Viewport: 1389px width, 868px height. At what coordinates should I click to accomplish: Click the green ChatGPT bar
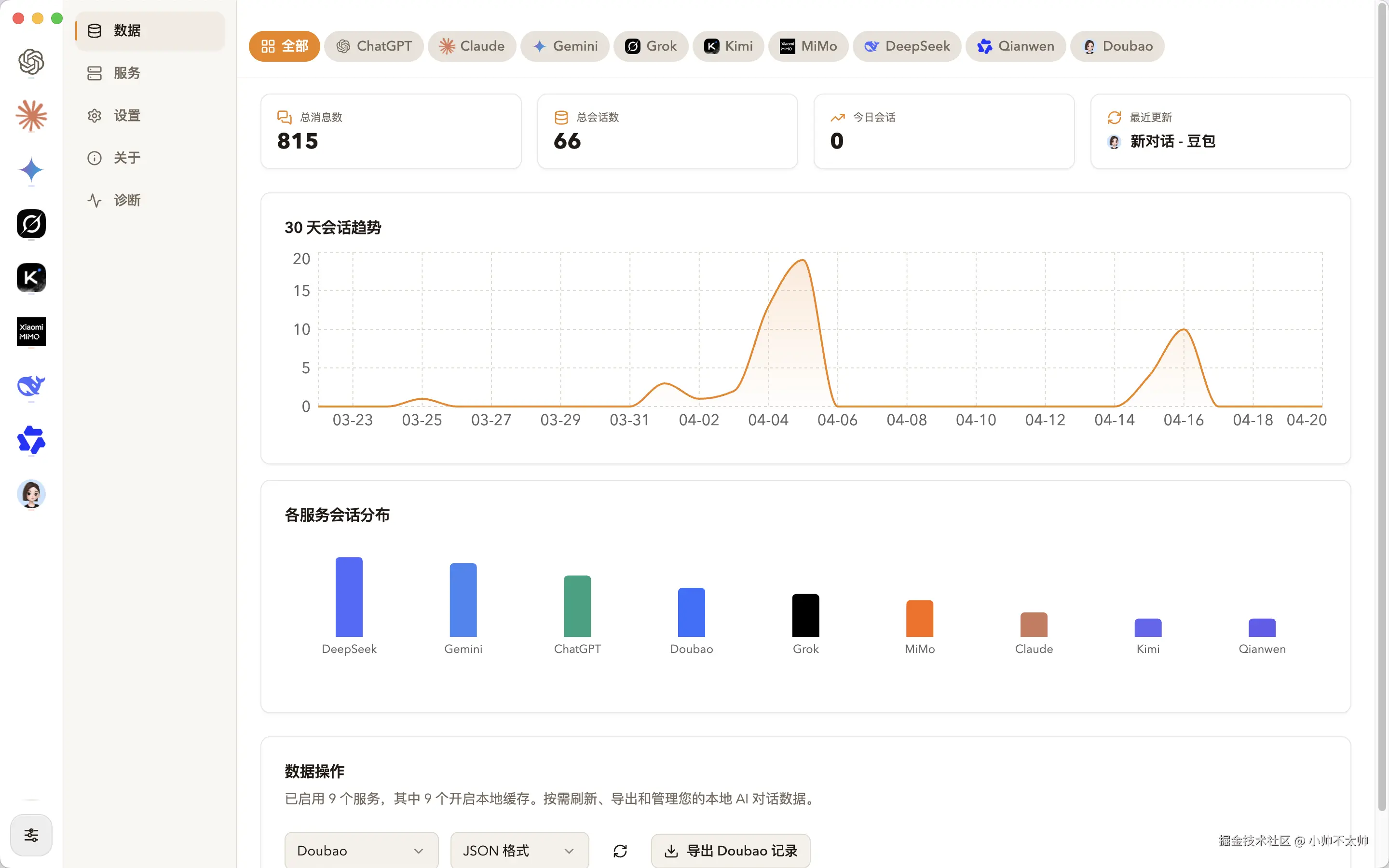point(577,606)
